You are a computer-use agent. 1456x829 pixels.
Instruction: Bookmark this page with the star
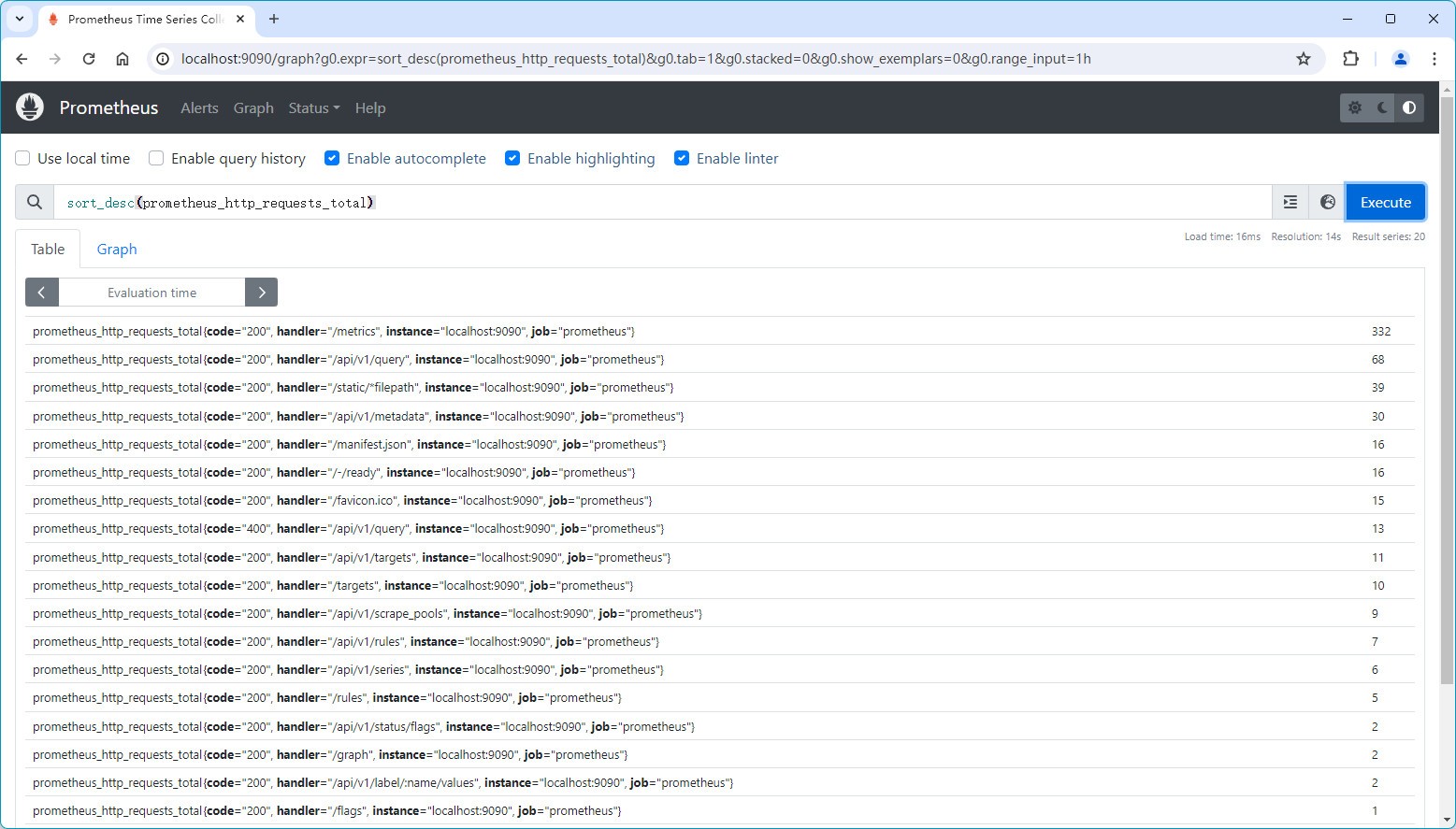[x=1304, y=59]
